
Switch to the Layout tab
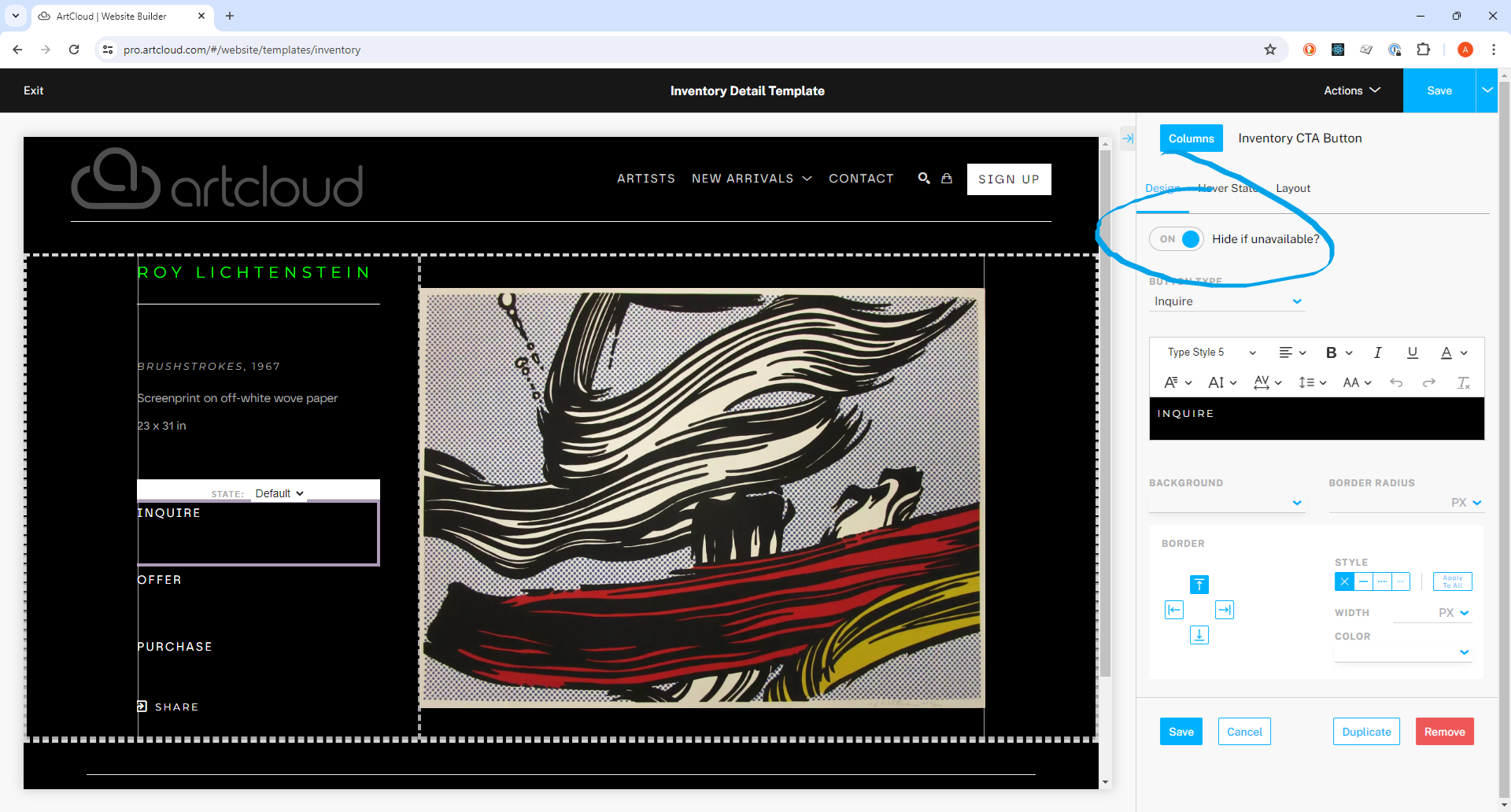[1293, 189]
